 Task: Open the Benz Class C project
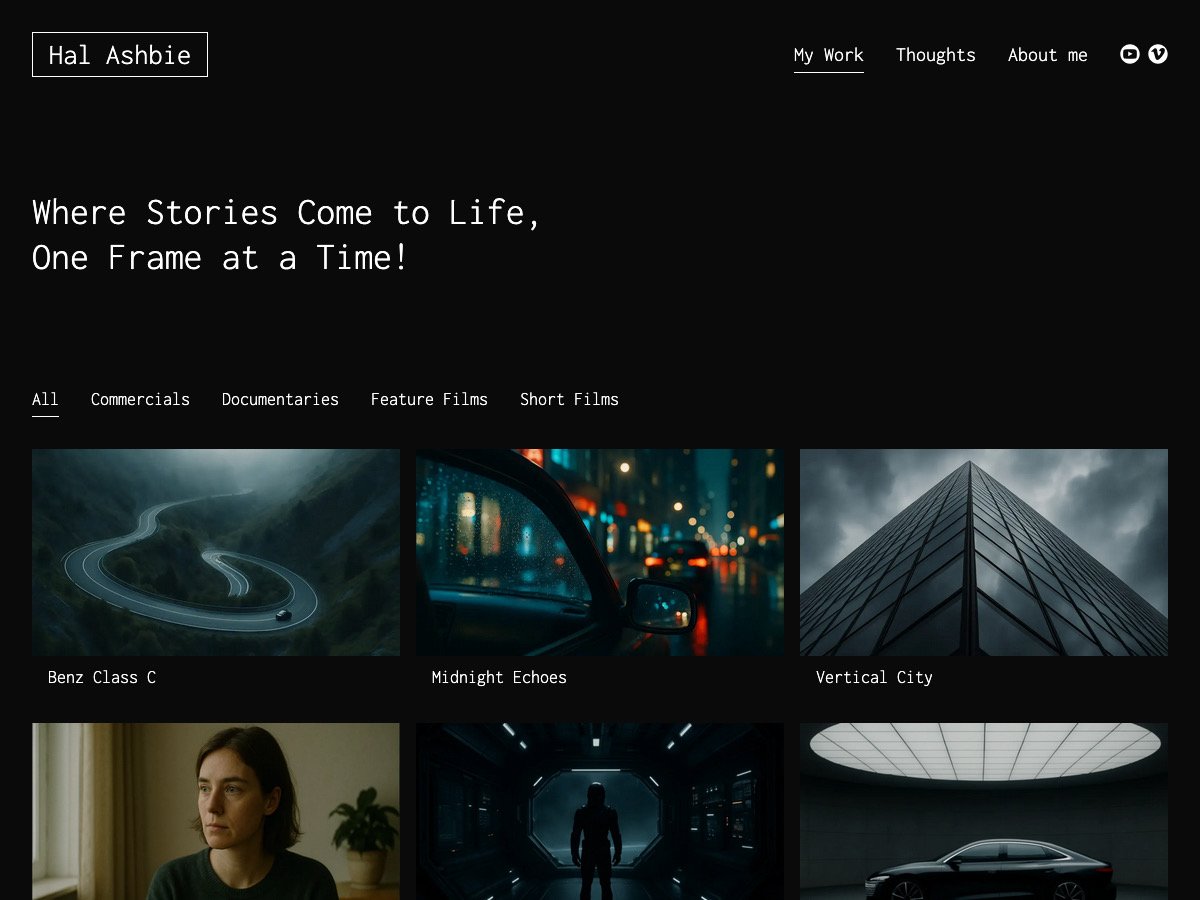click(216, 552)
